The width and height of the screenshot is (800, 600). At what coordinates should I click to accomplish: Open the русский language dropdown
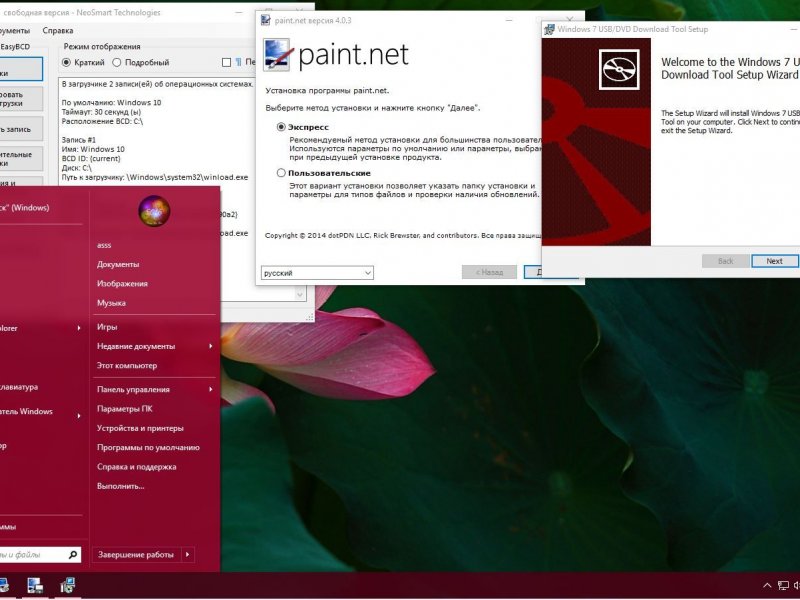click(x=317, y=272)
